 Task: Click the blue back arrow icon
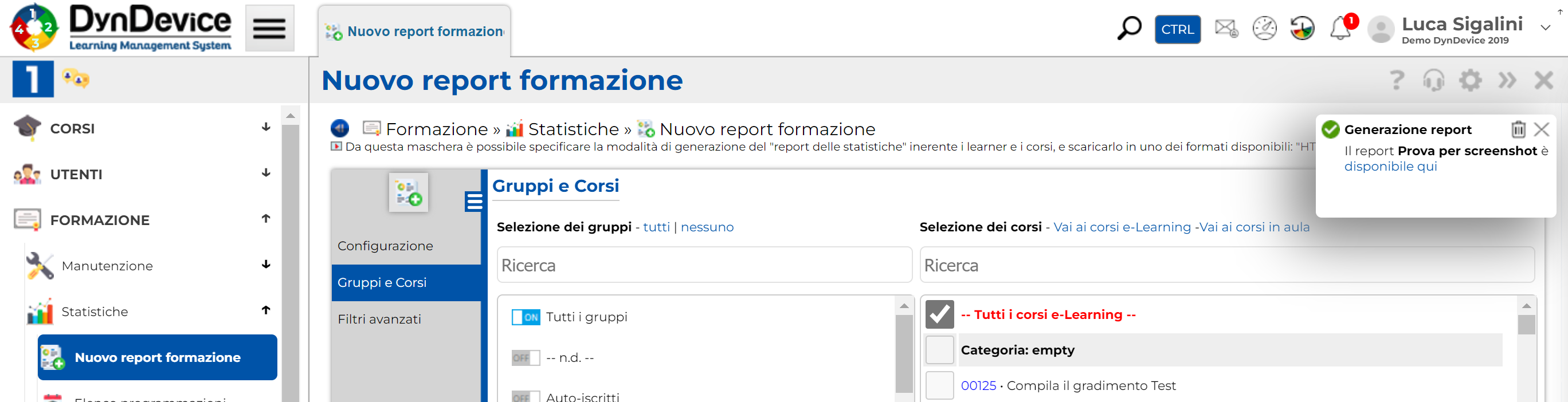(340, 128)
